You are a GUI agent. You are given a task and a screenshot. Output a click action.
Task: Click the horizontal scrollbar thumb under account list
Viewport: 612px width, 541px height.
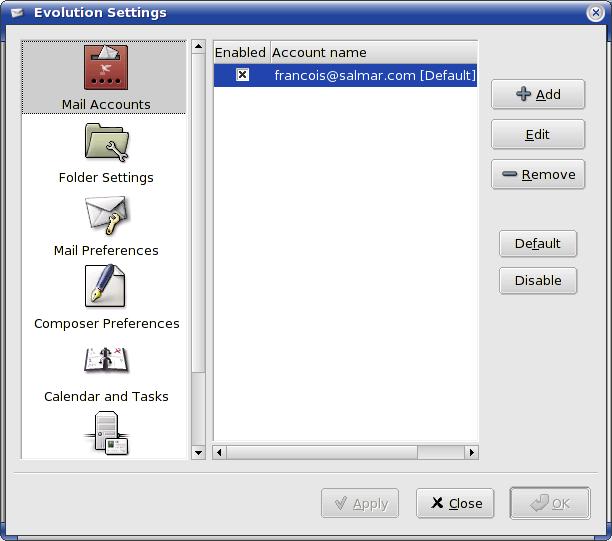pyautogui.click(x=322, y=452)
